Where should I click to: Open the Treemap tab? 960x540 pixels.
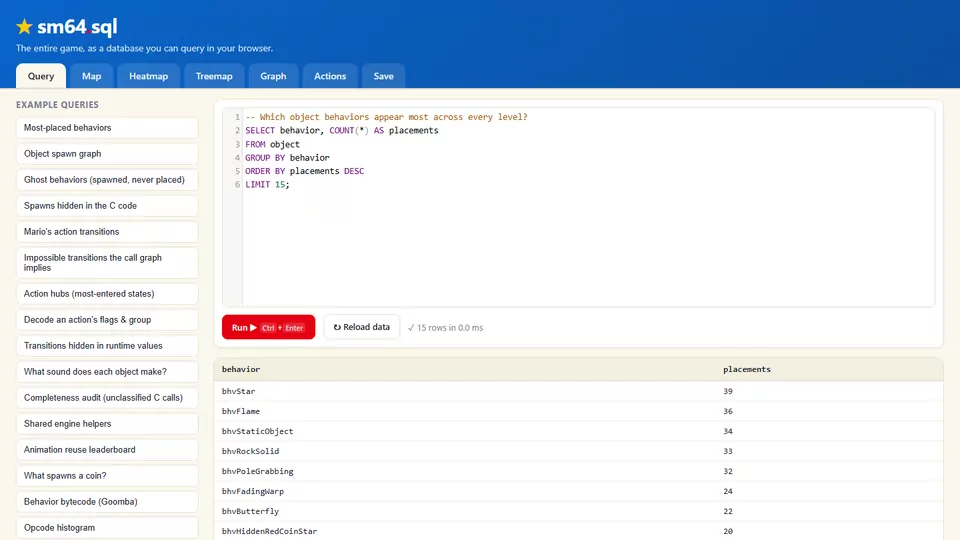[x=214, y=76]
